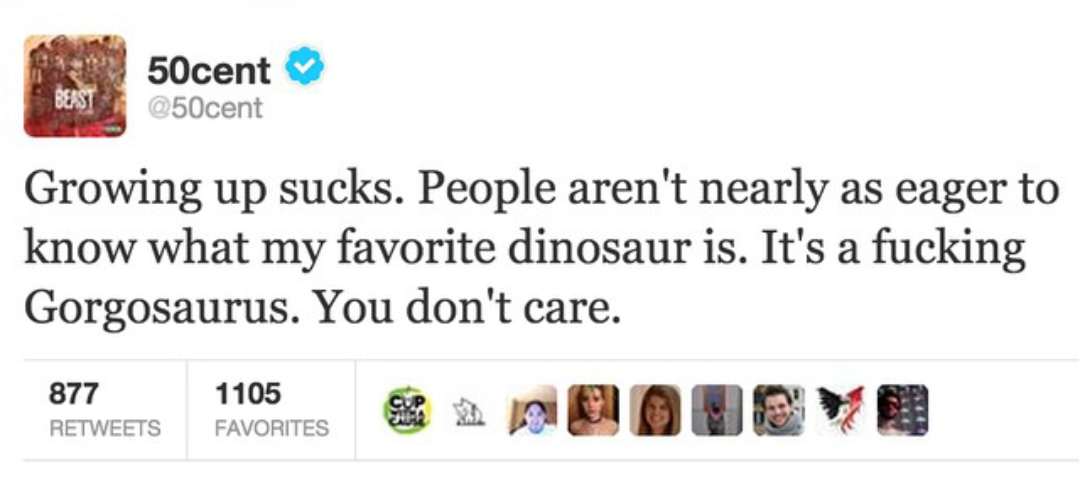Click the 50cent display name
Screen dimensions: 1079x496
208,70
